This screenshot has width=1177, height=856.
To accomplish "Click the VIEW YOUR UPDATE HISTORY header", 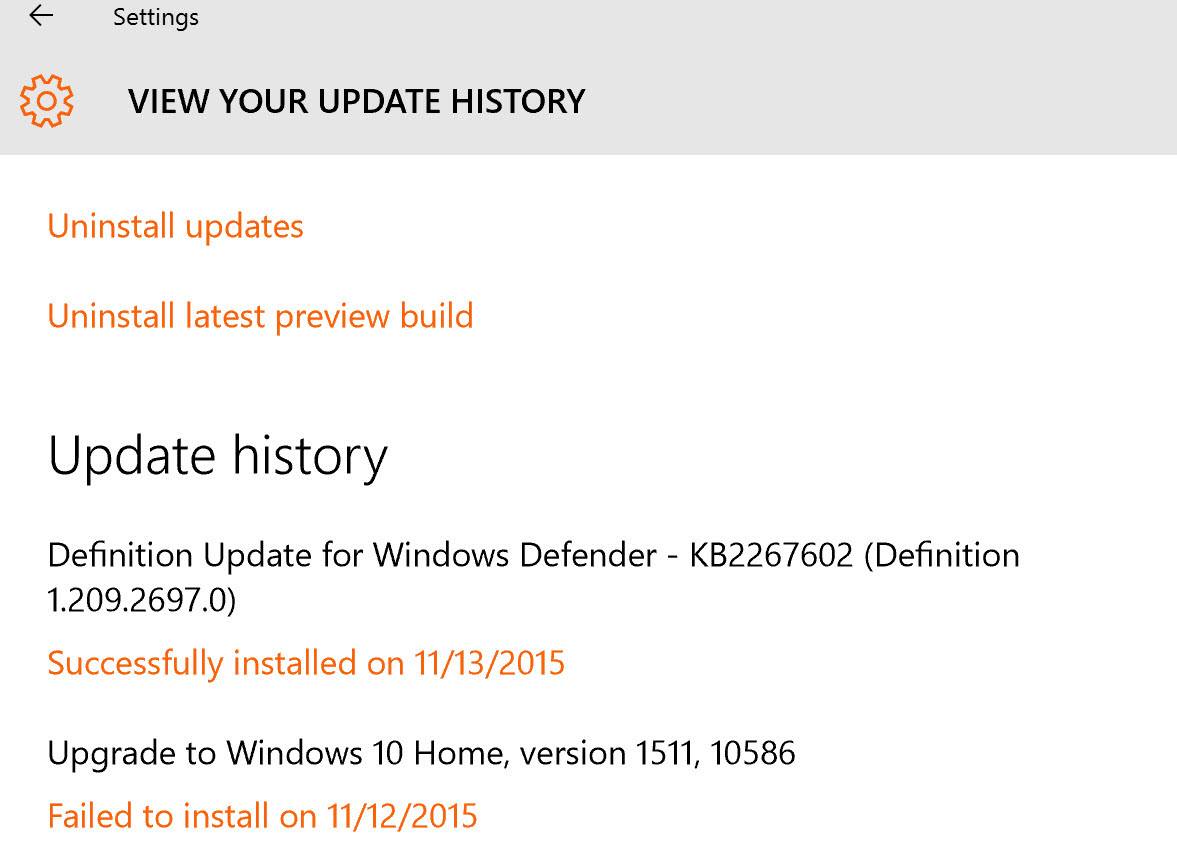I will click(356, 101).
